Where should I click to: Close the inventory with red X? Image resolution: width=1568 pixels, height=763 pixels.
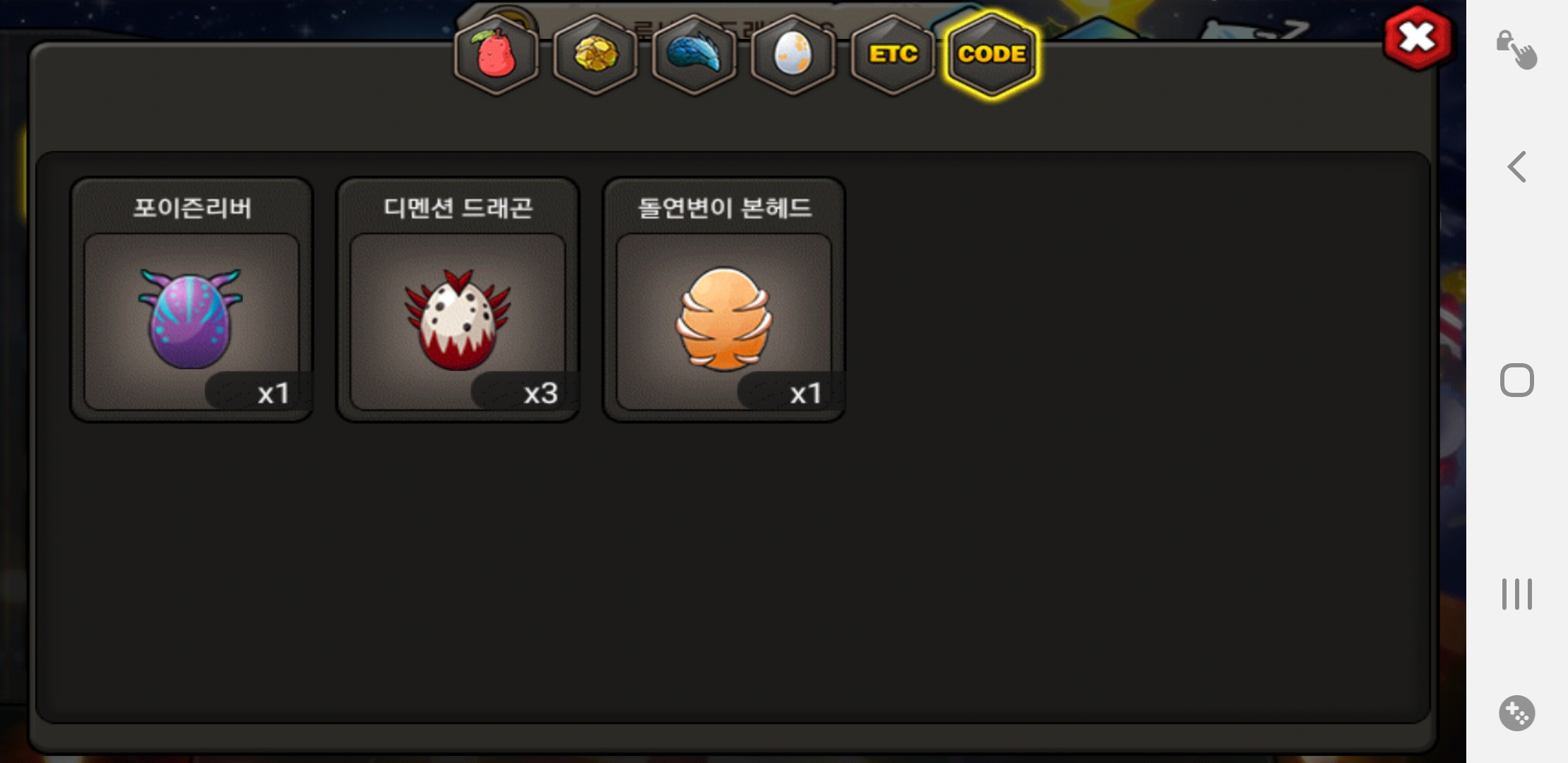tap(1418, 37)
